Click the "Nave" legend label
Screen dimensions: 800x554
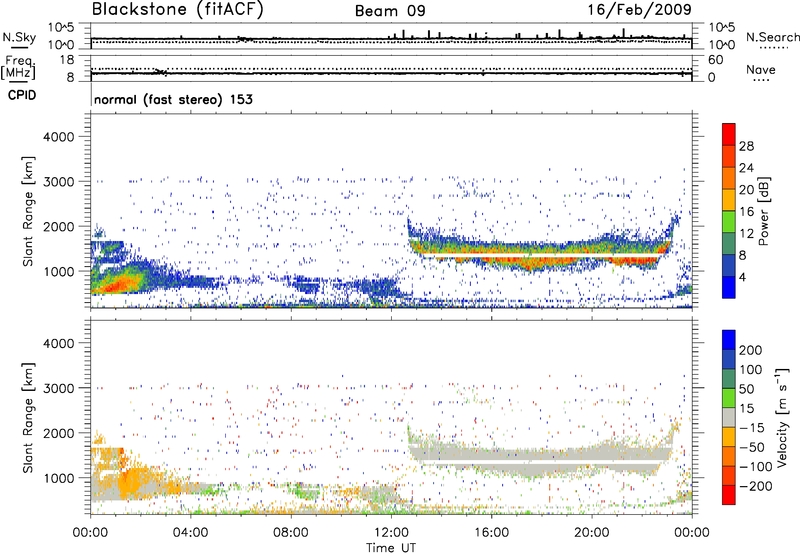(761, 69)
